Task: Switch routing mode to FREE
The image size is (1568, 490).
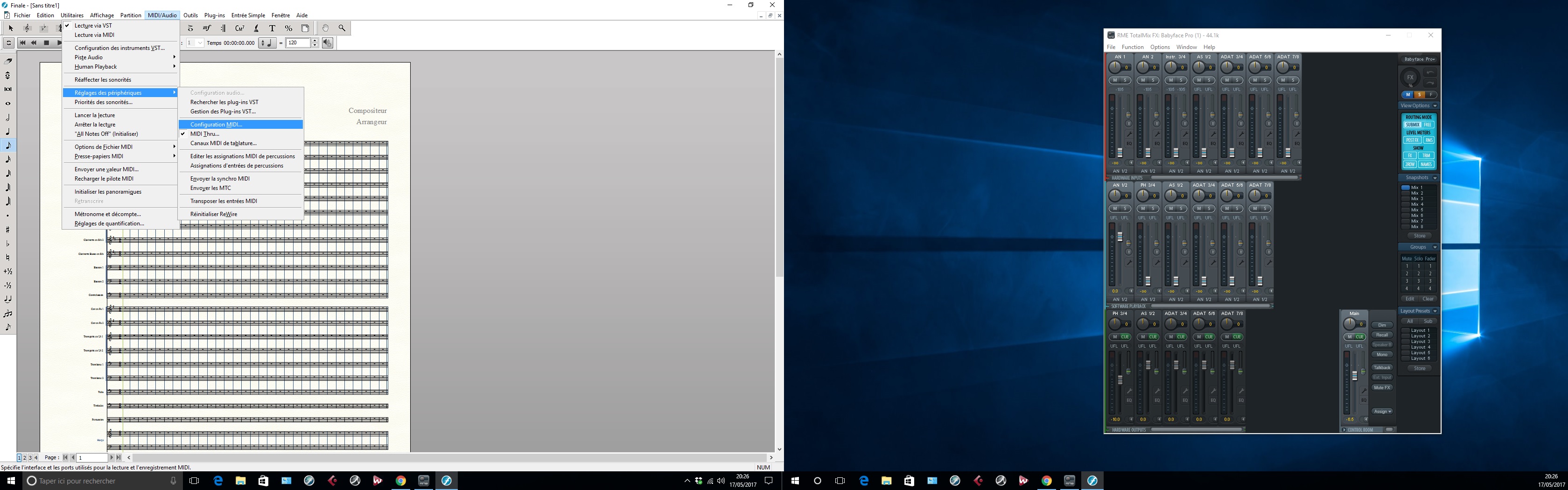Action: pos(1428,125)
